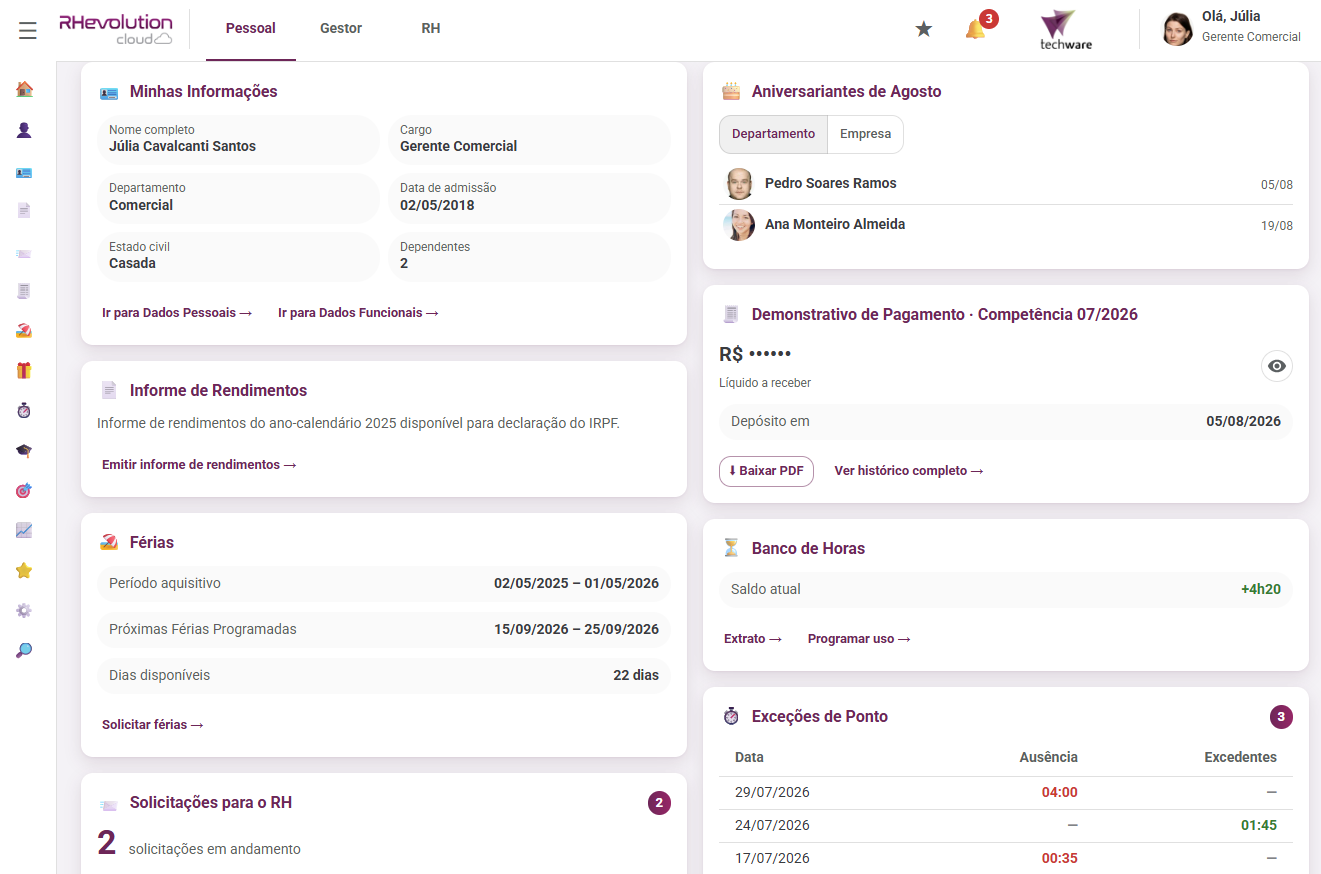The width and height of the screenshot is (1321, 874).
Task: Open the receipt document sidebar icon
Action: 25,291
